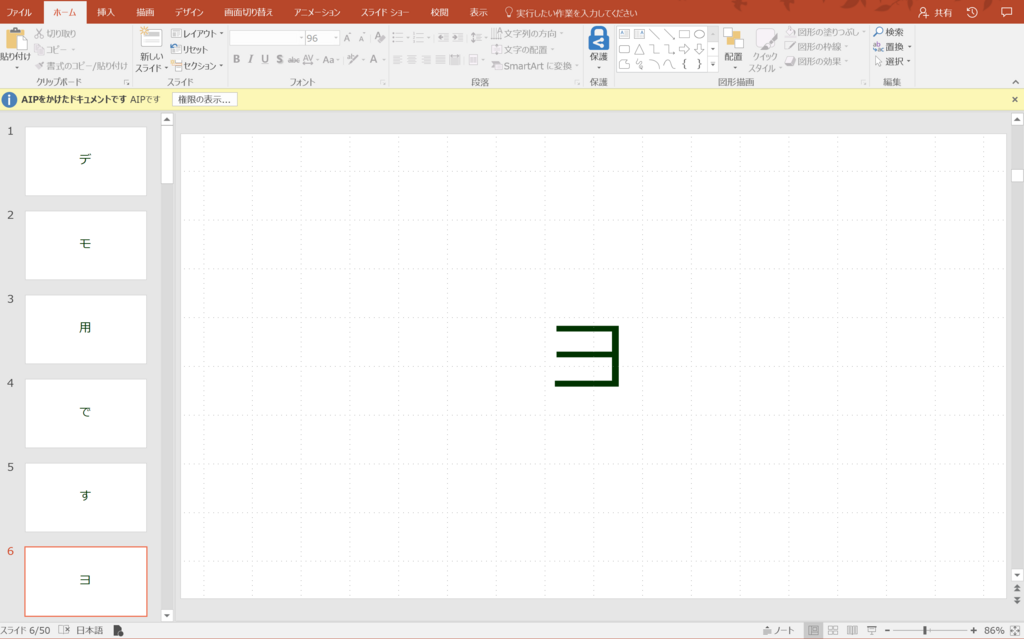Click the information icon in AIP bar
The image size is (1024, 639).
click(x=9, y=99)
